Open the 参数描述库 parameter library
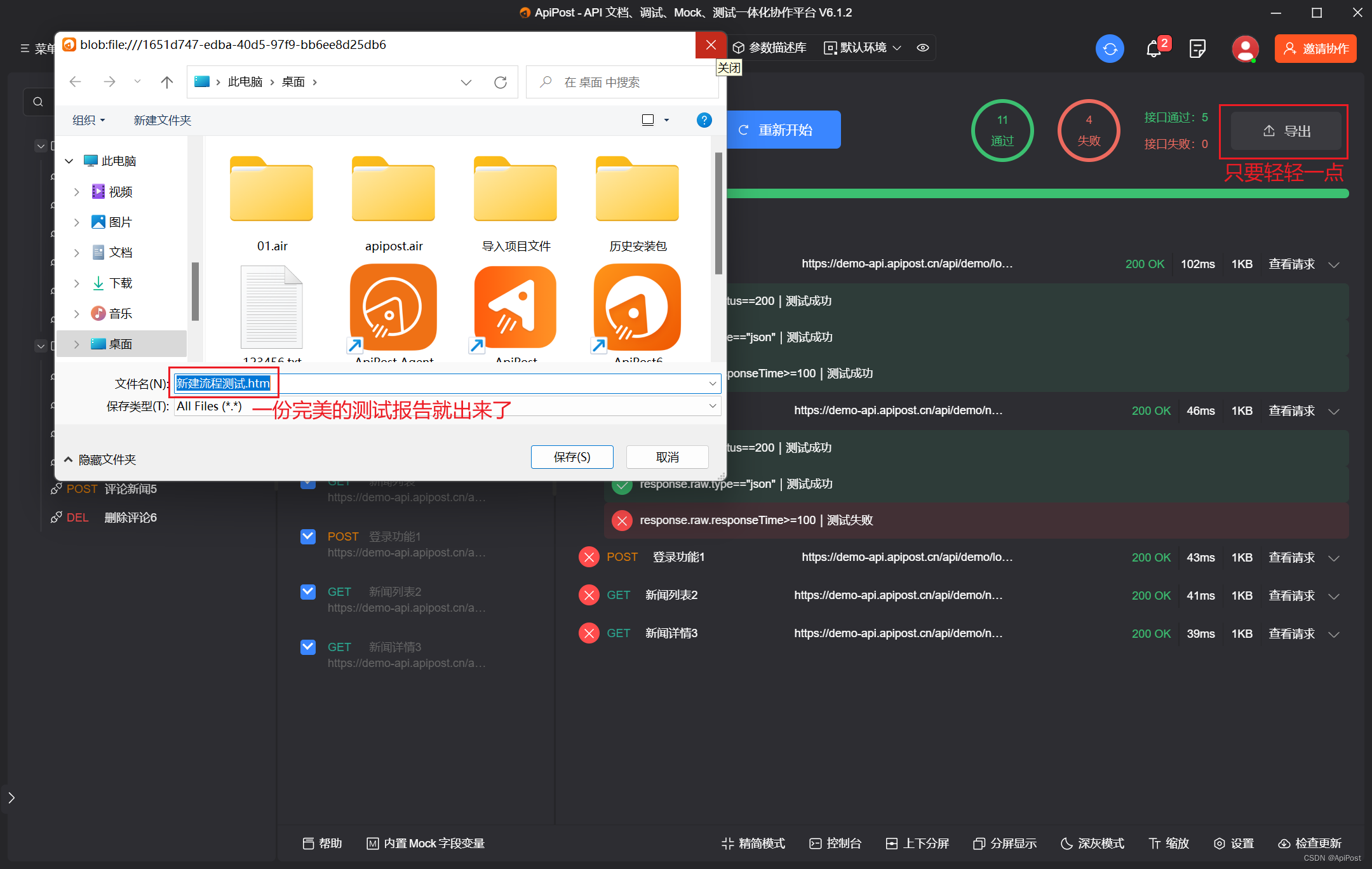The height and width of the screenshot is (869, 1372). pos(769,48)
